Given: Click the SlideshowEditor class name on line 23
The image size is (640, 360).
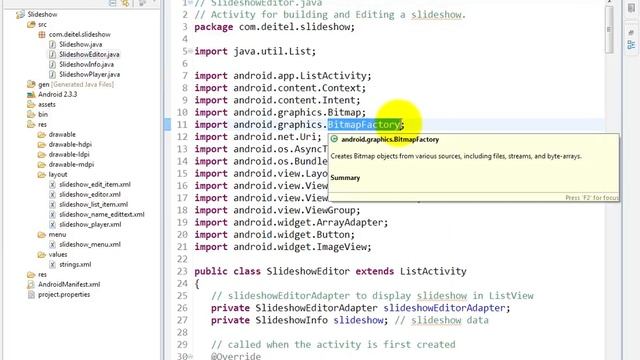Looking at the screenshot, I should [308, 271].
